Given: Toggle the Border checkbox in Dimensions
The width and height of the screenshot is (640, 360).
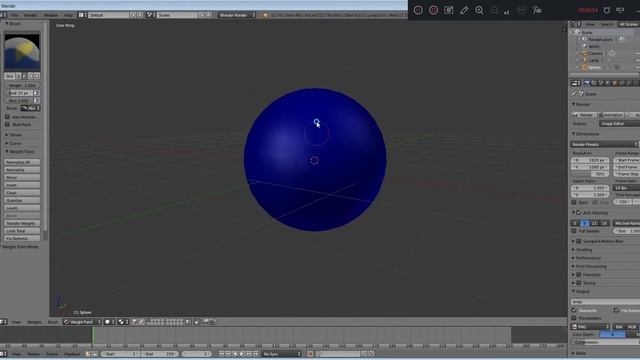Looking at the screenshot, I should (574, 202).
